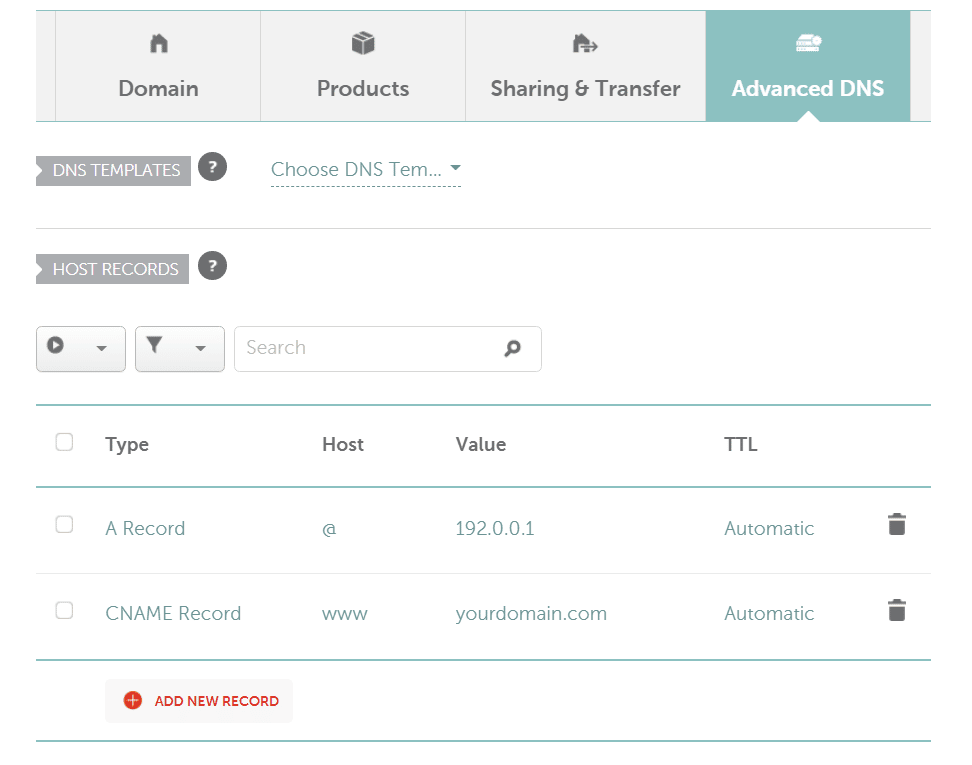Click trash icon for CNAME Record row

(x=897, y=610)
